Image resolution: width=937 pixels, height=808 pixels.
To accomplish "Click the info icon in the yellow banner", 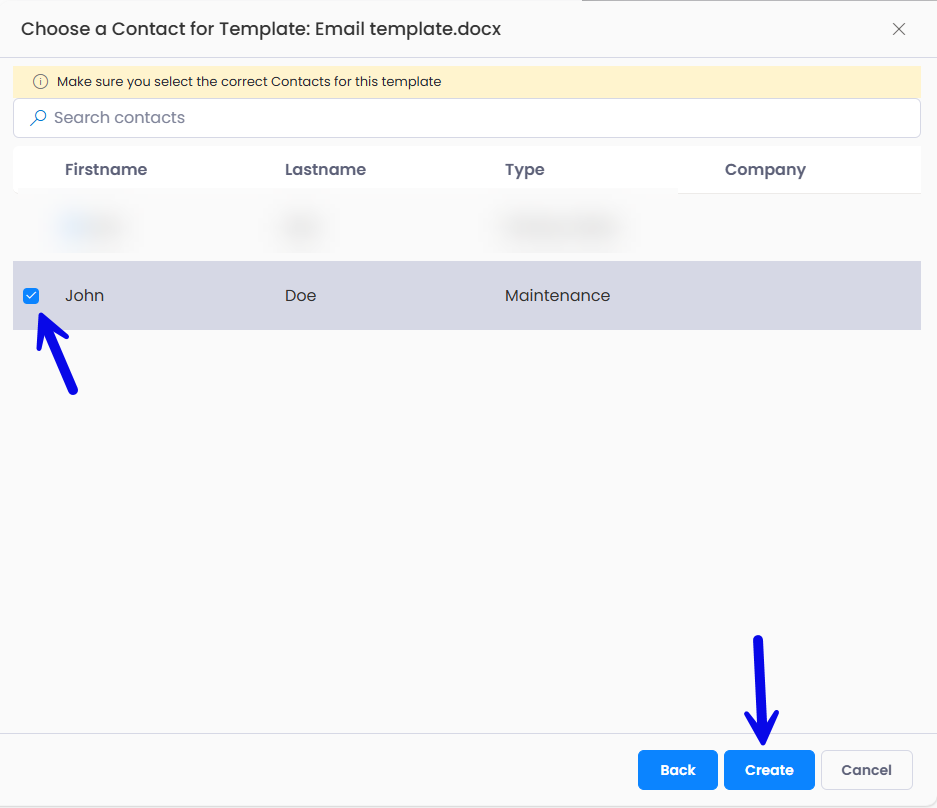I will tap(41, 82).
